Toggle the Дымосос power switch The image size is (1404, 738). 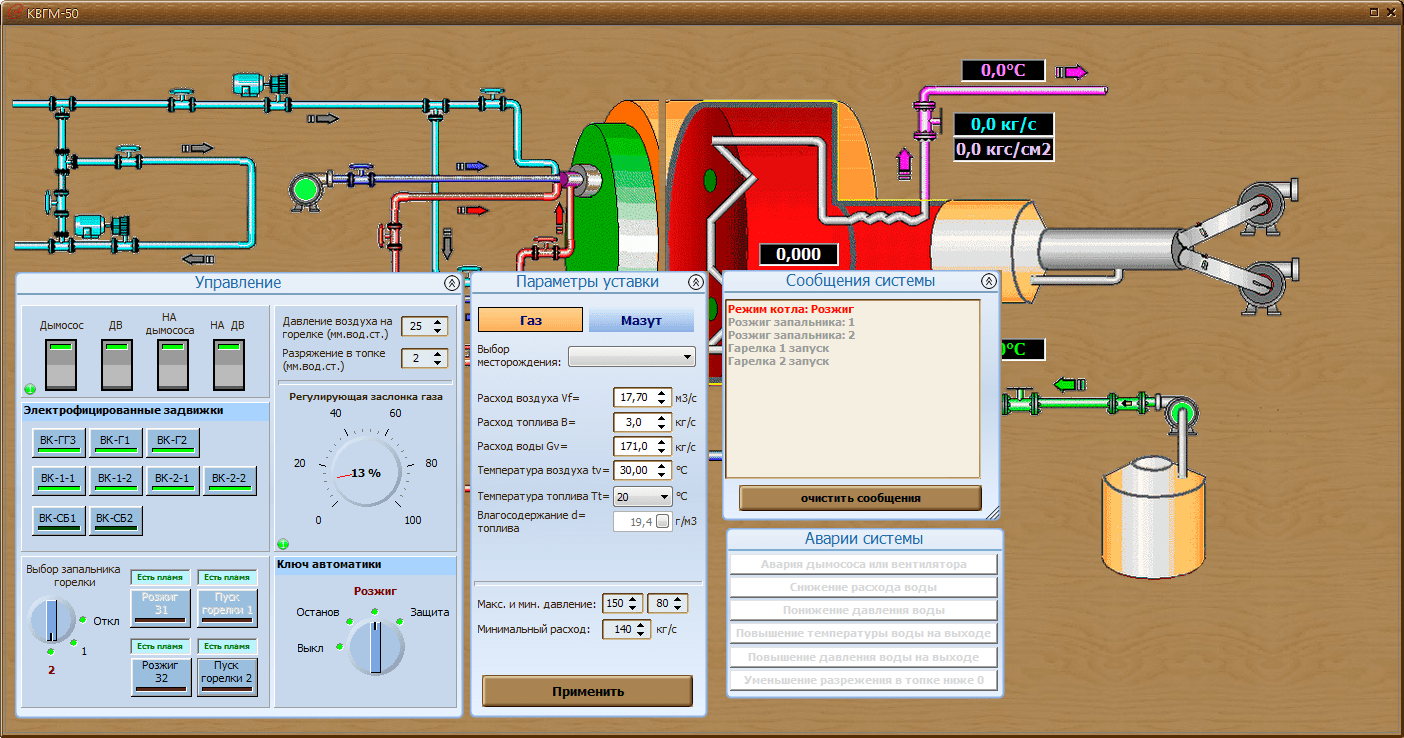click(62, 364)
